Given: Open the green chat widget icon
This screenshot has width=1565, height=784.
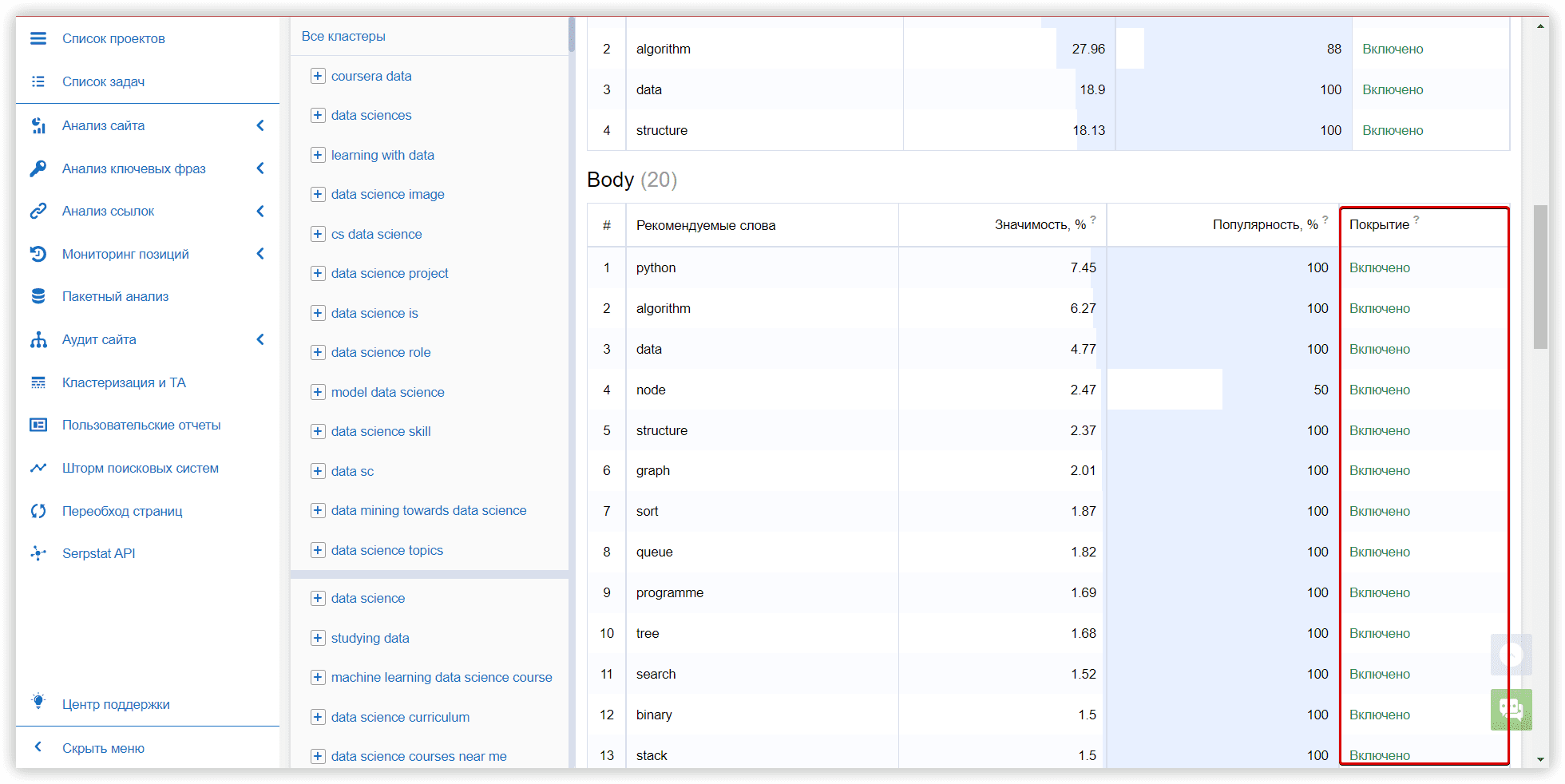Looking at the screenshot, I should (1511, 709).
